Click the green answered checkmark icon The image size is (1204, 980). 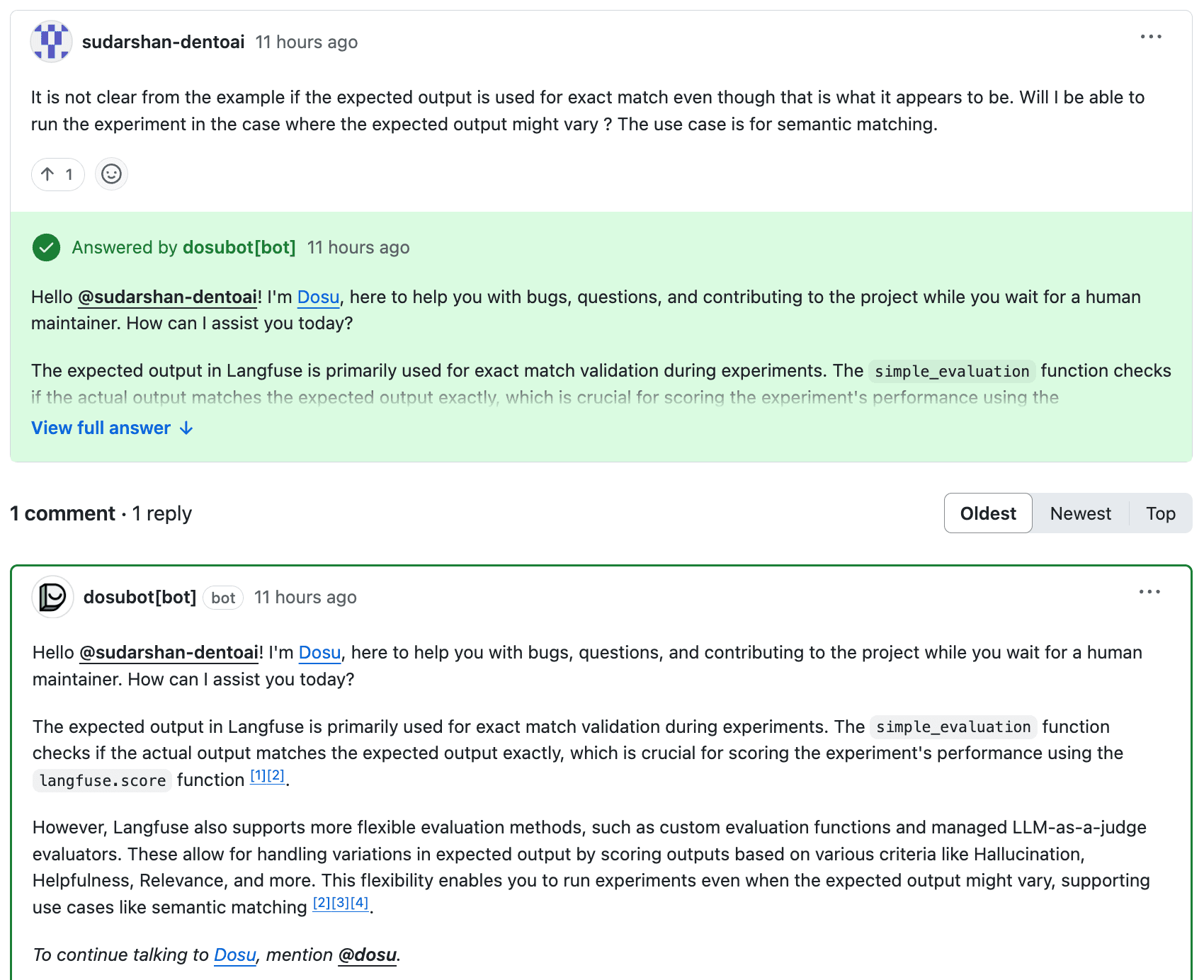point(46,248)
